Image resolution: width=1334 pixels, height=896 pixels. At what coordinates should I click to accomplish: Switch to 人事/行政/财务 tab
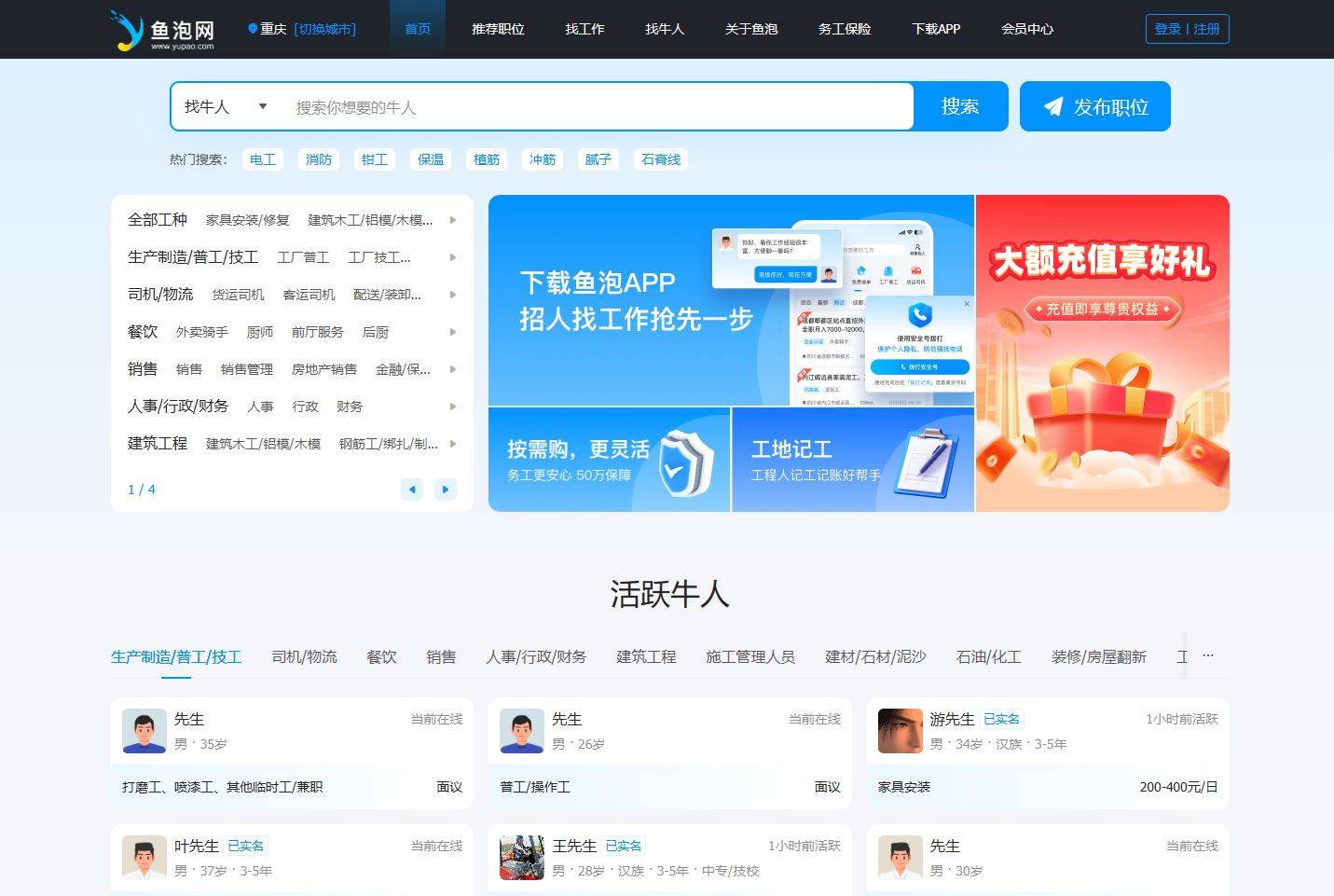(x=536, y=656)
